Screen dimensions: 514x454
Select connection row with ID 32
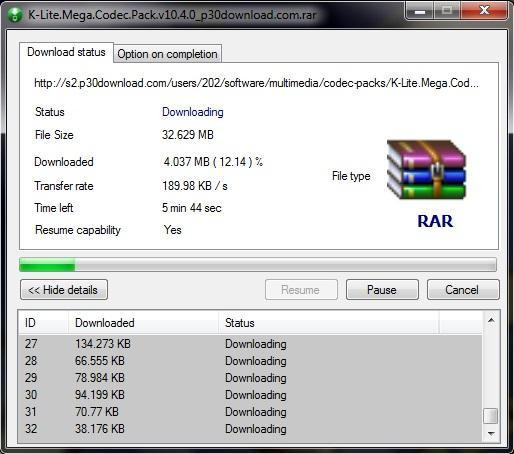[x=250, y=429]
